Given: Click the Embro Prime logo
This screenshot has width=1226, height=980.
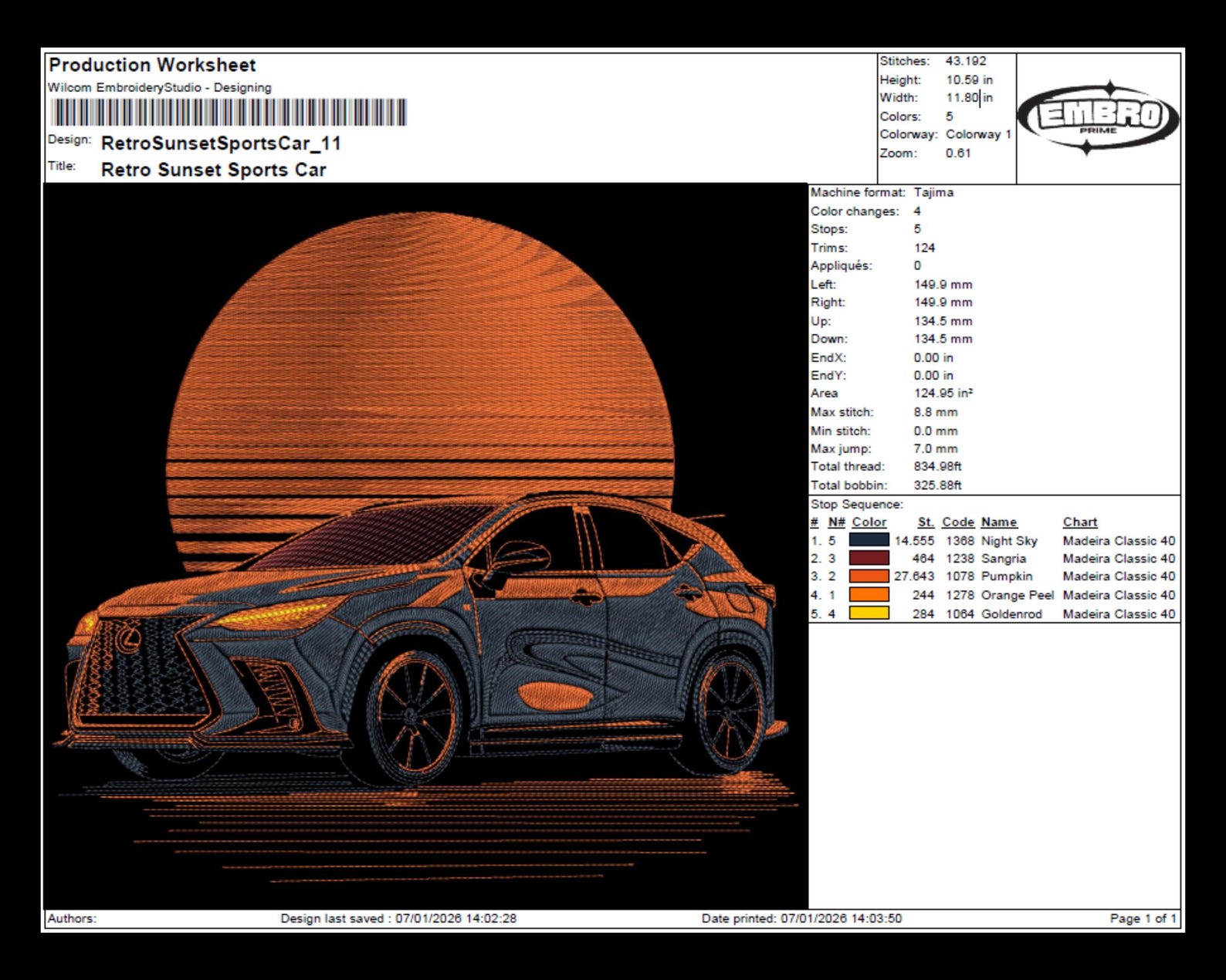Looking at the screenshot, I should (x=1099, y=119).
